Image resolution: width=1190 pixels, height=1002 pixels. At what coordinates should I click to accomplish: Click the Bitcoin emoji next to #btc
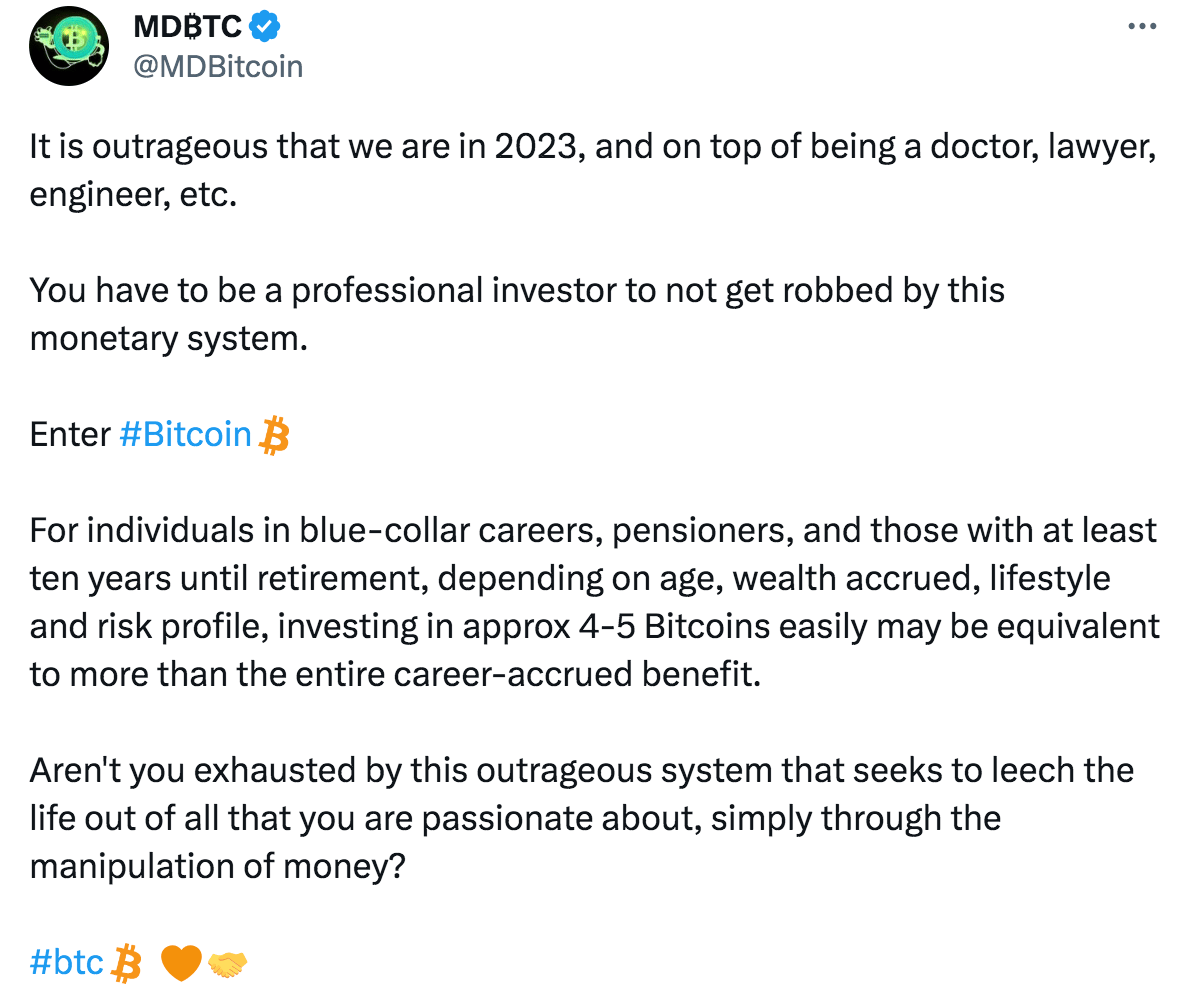point(127,964)
